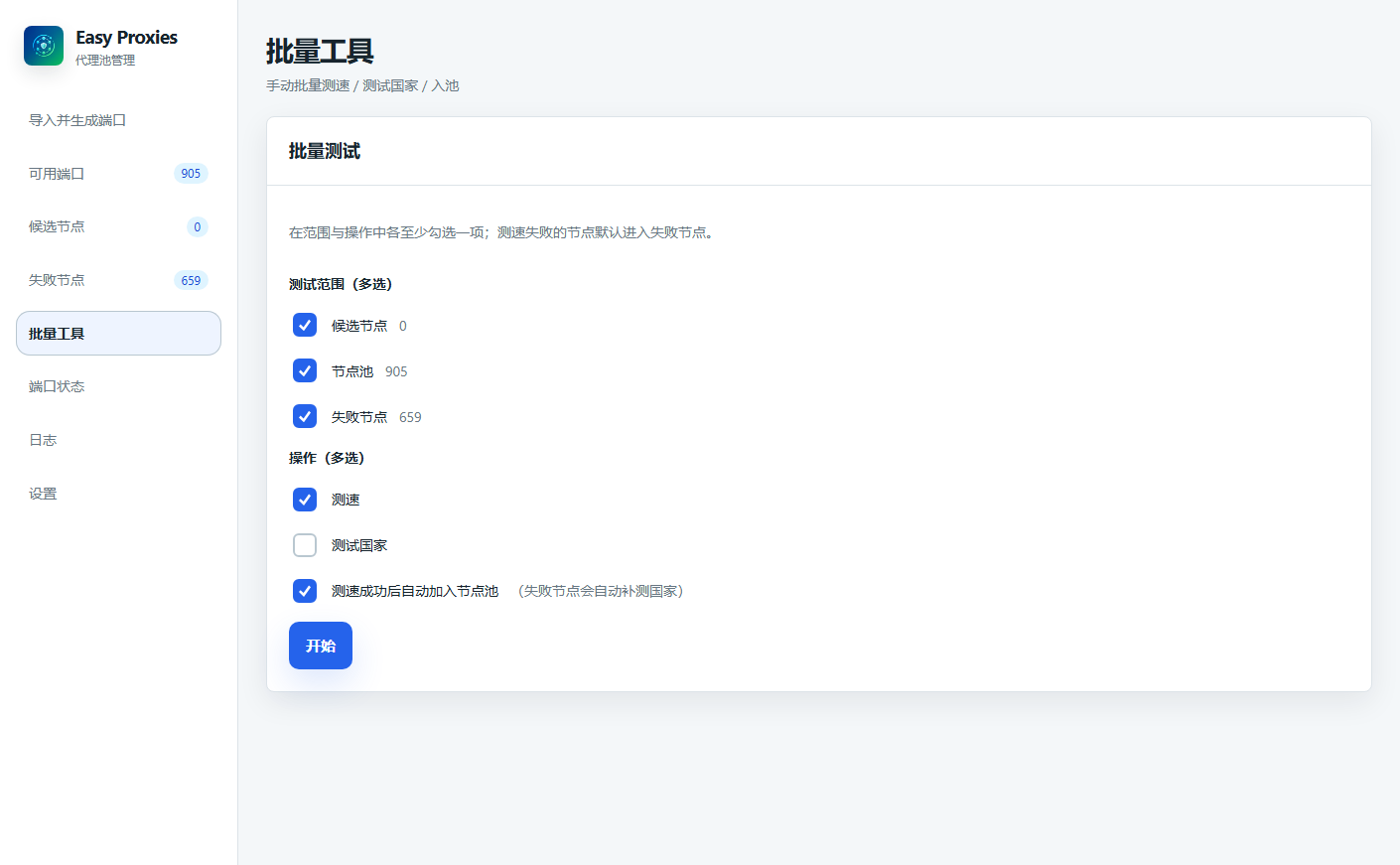Viewport: 1400px width, 865px height.
Task: Open the 端口状态 sidebar item
Action: coord(118,386)
